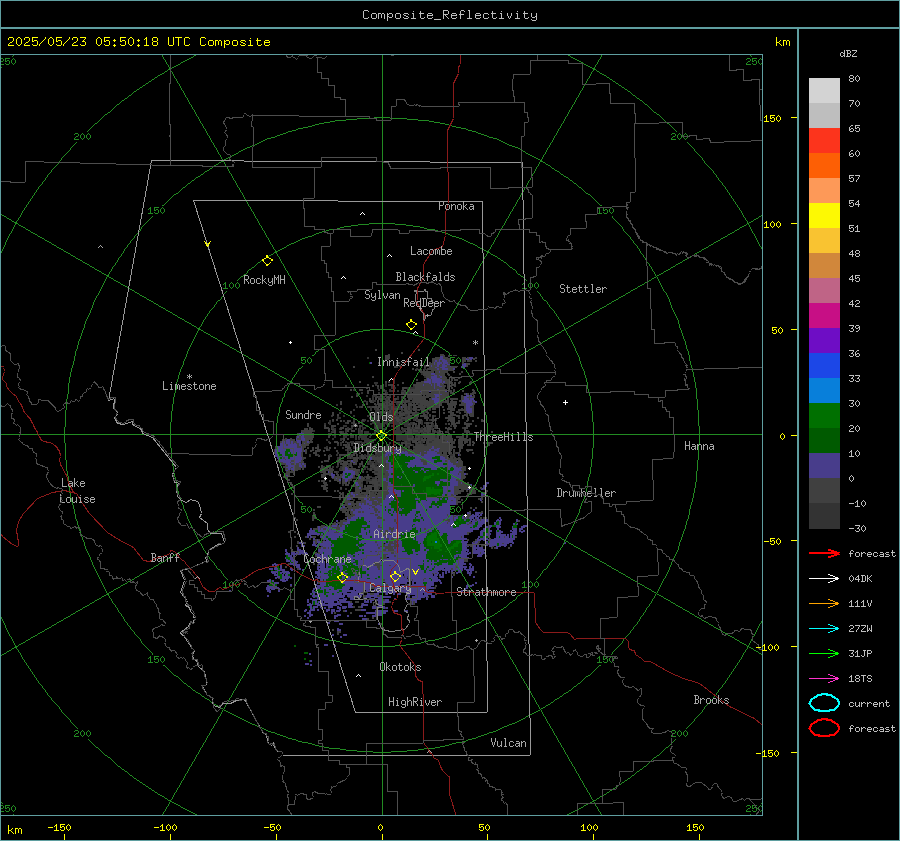Screen dimensions: 900x841
Task: Click the yellow diamond marker below RedDeer
Action: pyautogui.click(x=412, y=325)
